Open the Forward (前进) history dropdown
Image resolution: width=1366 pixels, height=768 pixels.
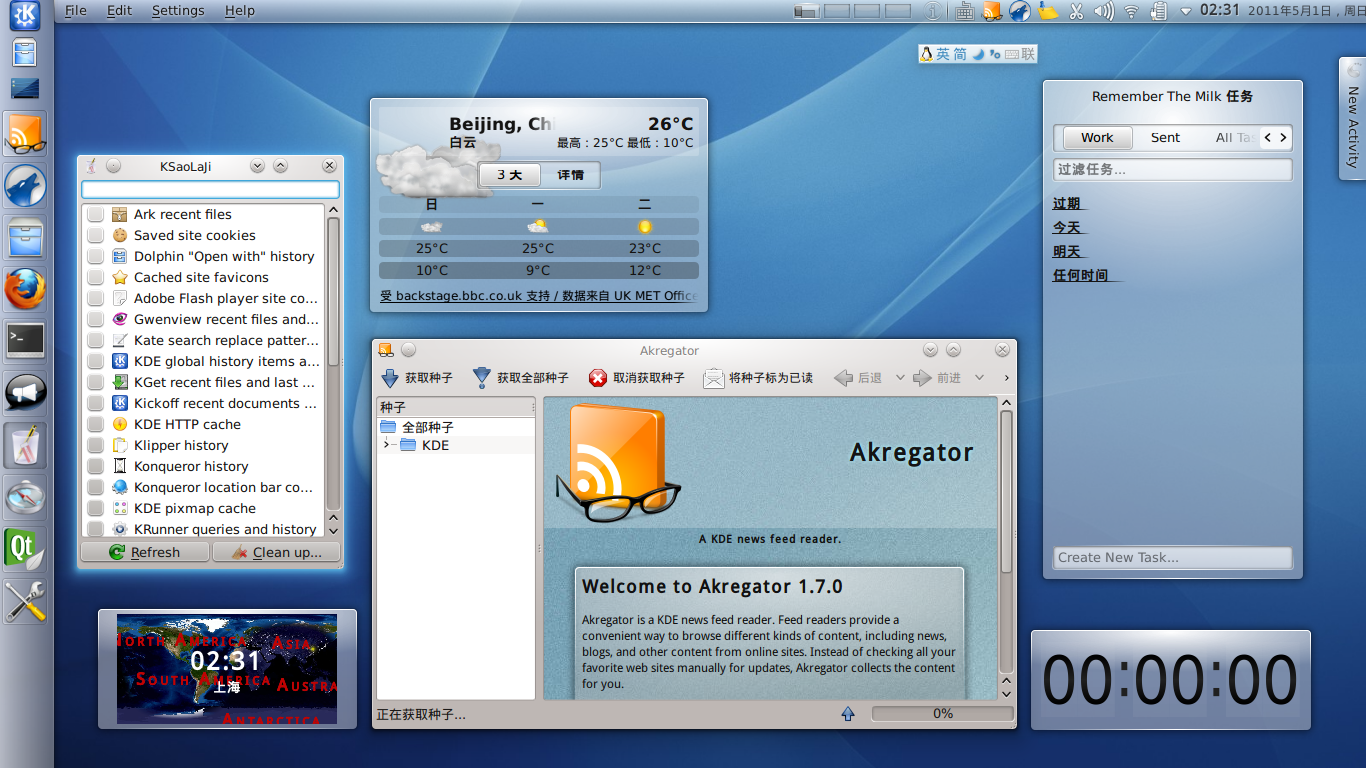click(x=979, y=378)
